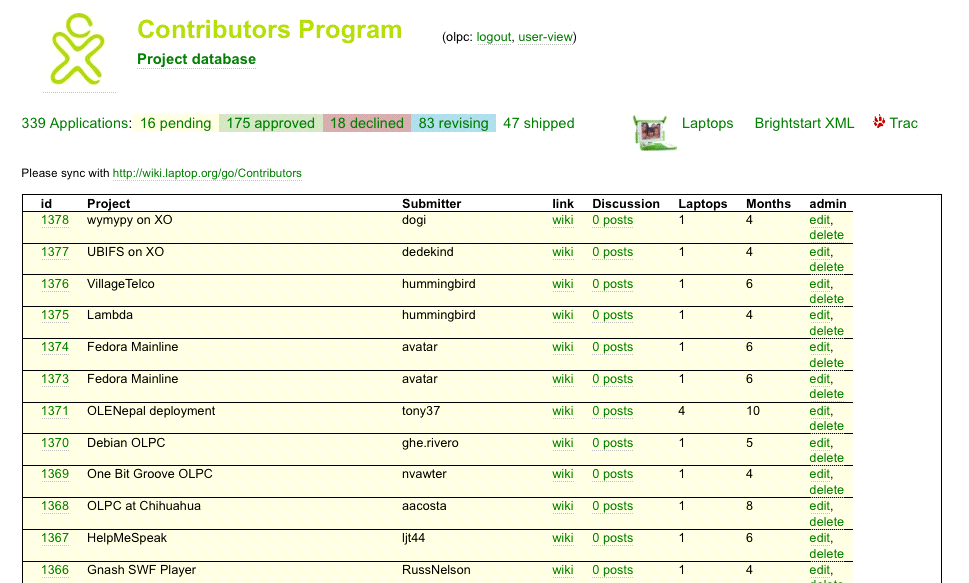
Task: Open the Project database link
Action: pyautogui.click(x=196, y=59)
